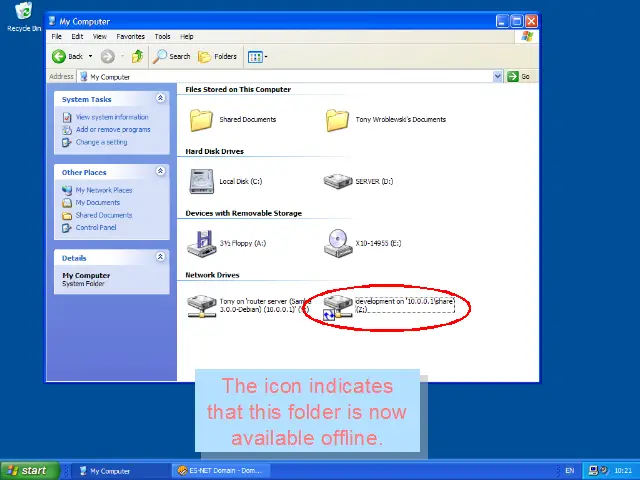Open the Views dropdown in toolbar
This screenshot has width=640, height=480.
point(257,57)
